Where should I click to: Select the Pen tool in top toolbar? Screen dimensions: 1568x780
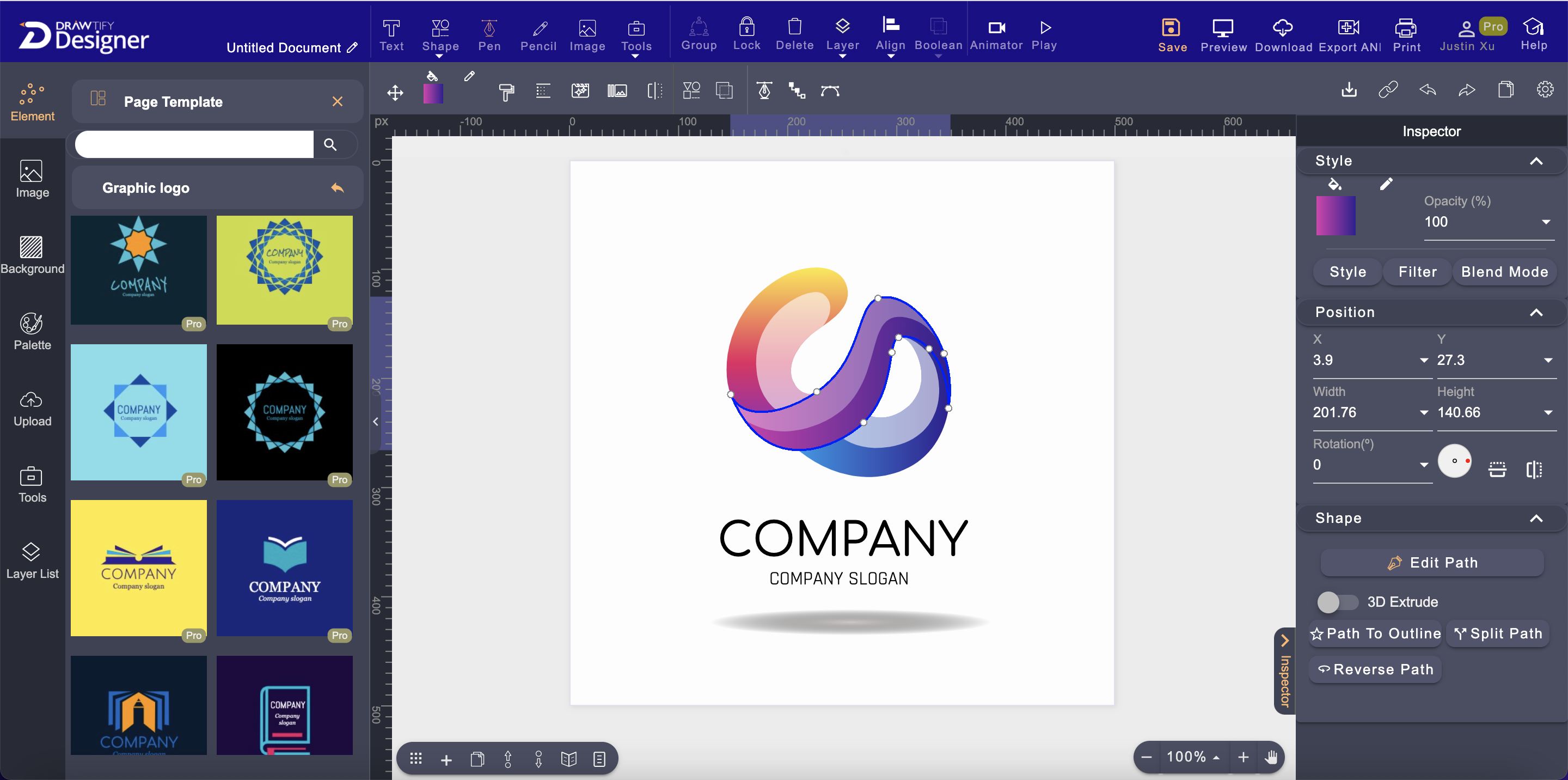489,35
